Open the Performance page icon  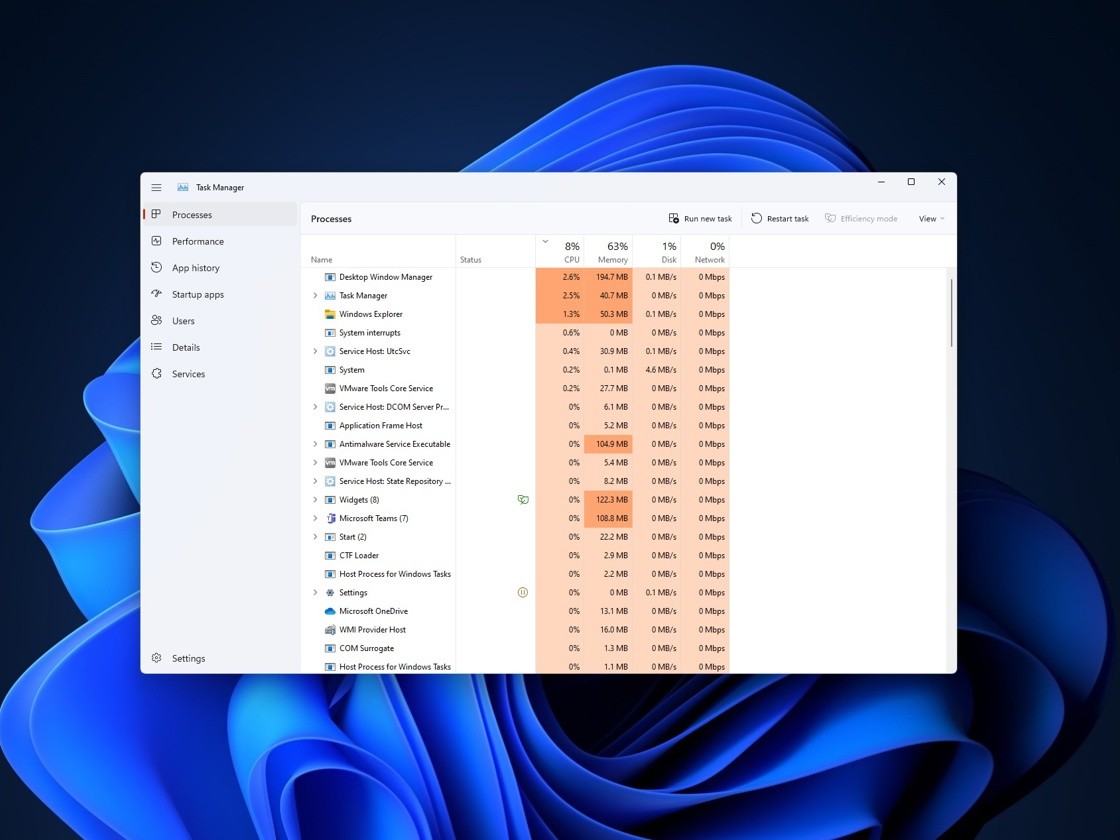point(156,241)
